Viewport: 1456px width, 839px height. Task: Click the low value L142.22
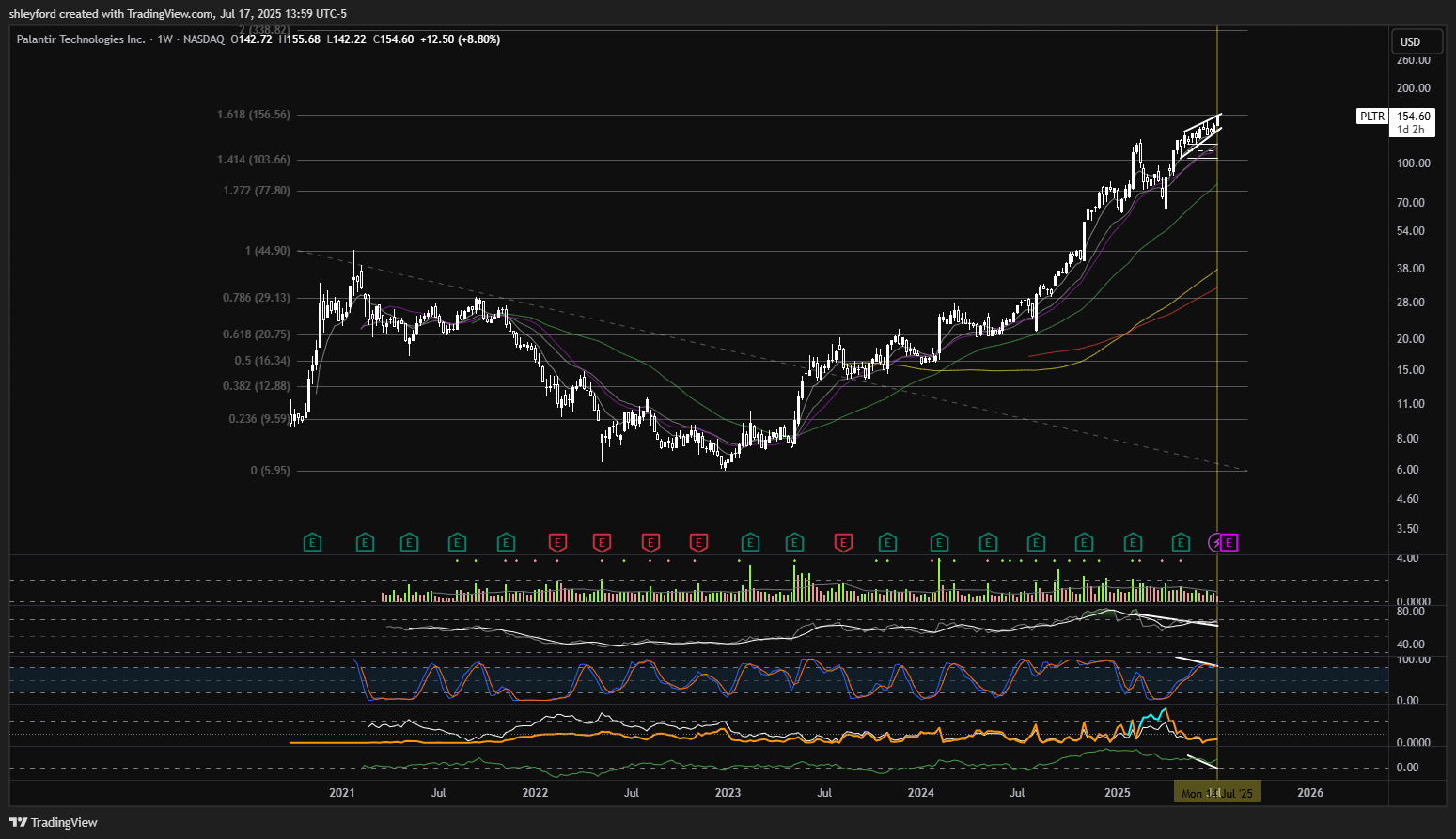point(346,39)
